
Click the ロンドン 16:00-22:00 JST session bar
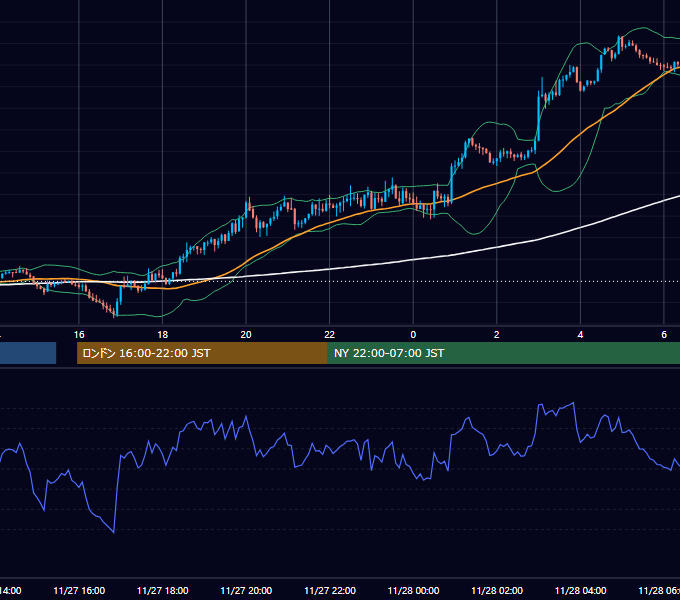point(202,353)
